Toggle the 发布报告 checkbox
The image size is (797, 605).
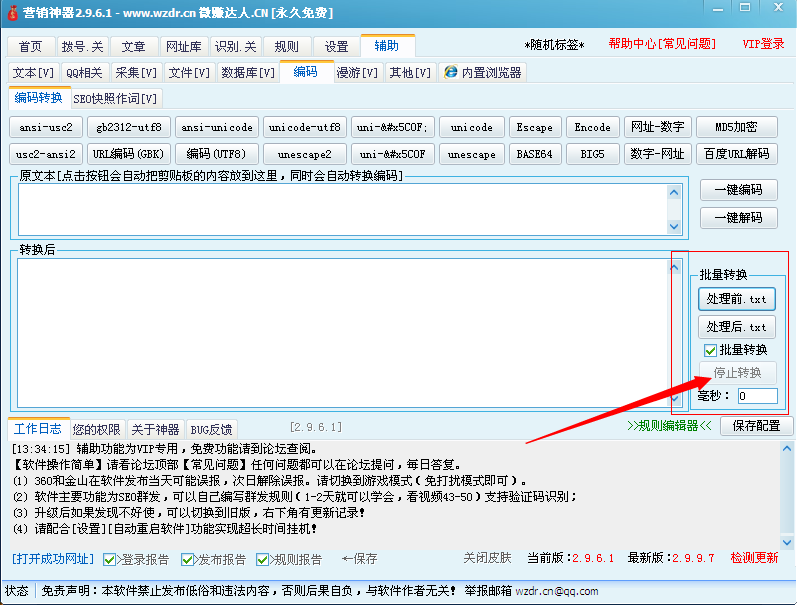(x=187, y=560)
